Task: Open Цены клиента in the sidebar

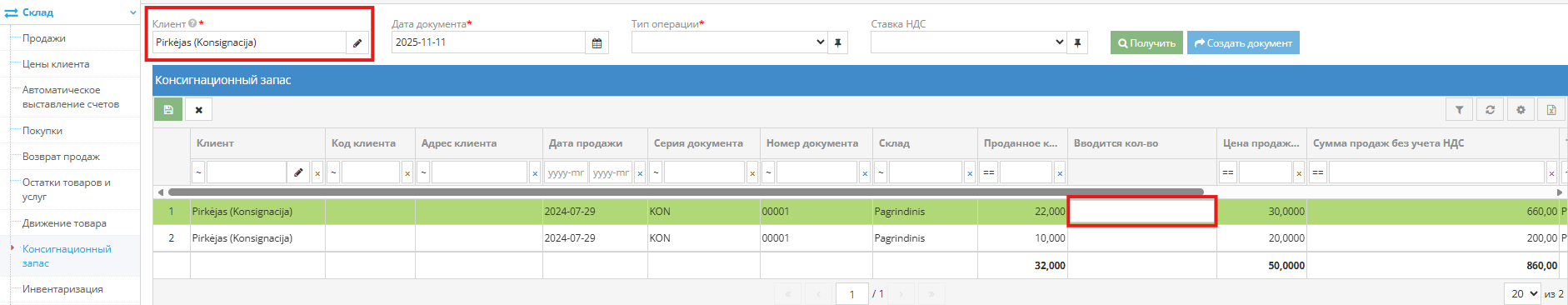Action: tap(56, 64)
